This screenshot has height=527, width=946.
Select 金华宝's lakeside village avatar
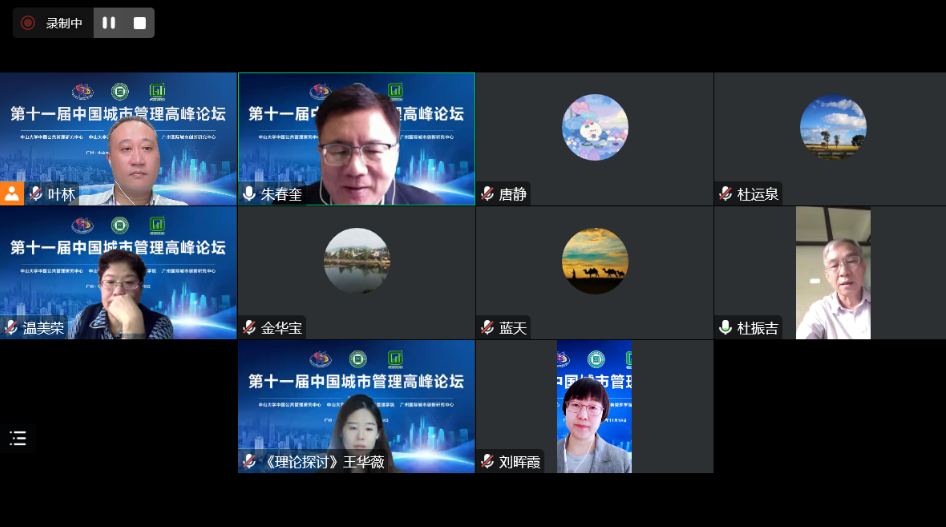[357, 261]
